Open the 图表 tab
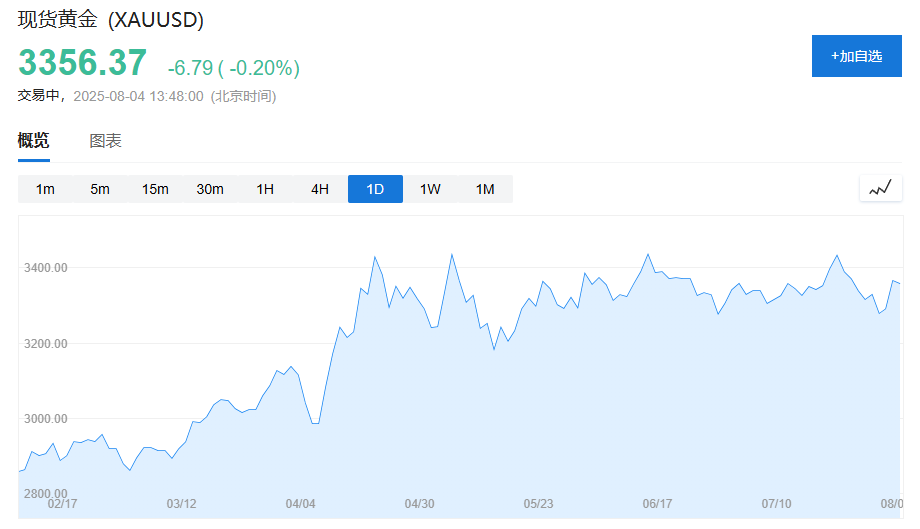The width and height of the screenshot is (920, 529). (106, 141)
